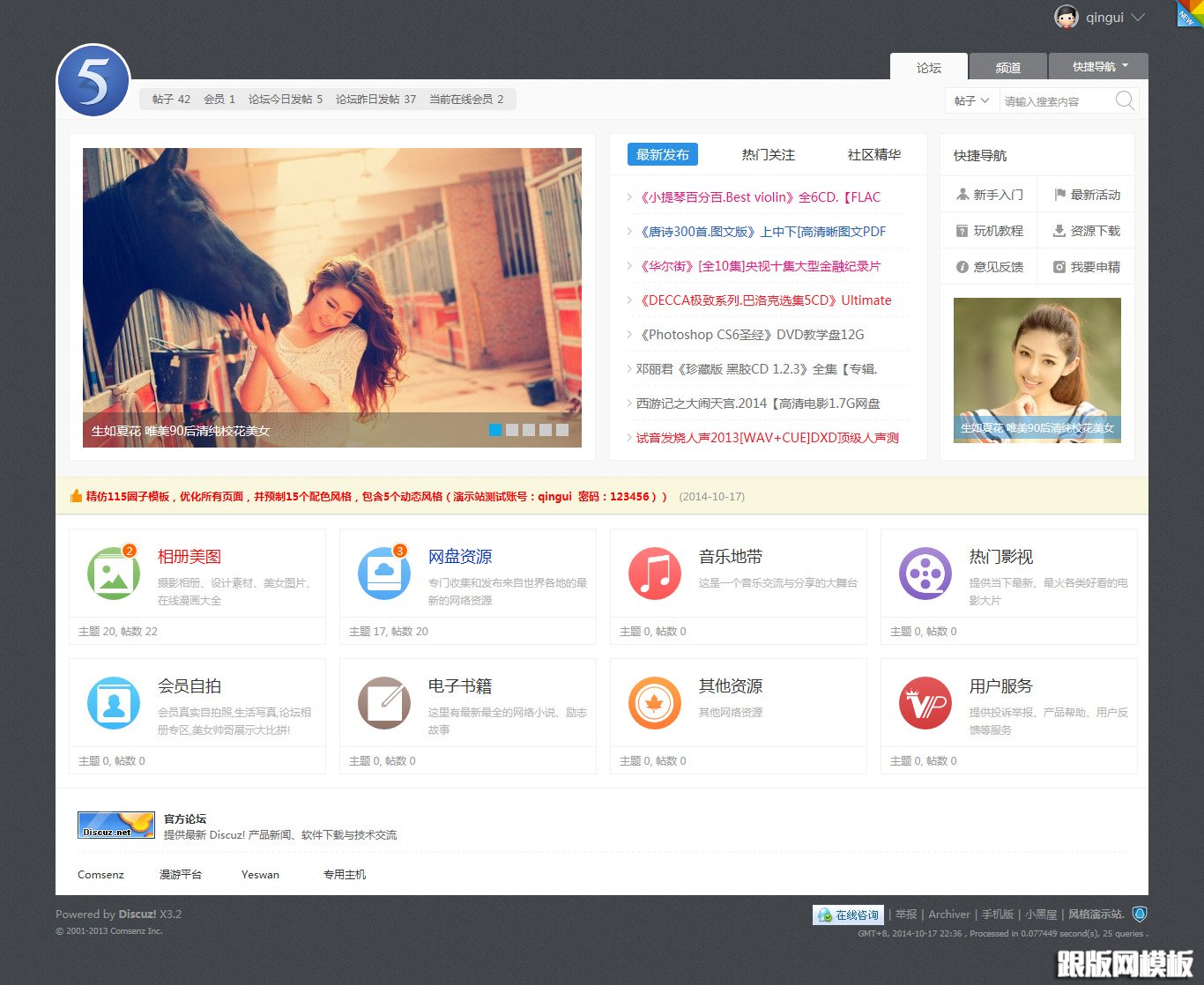Select the 音乐地带 music note icon
The width and height of the screenshot is (1204, 985).
(654, 573)
